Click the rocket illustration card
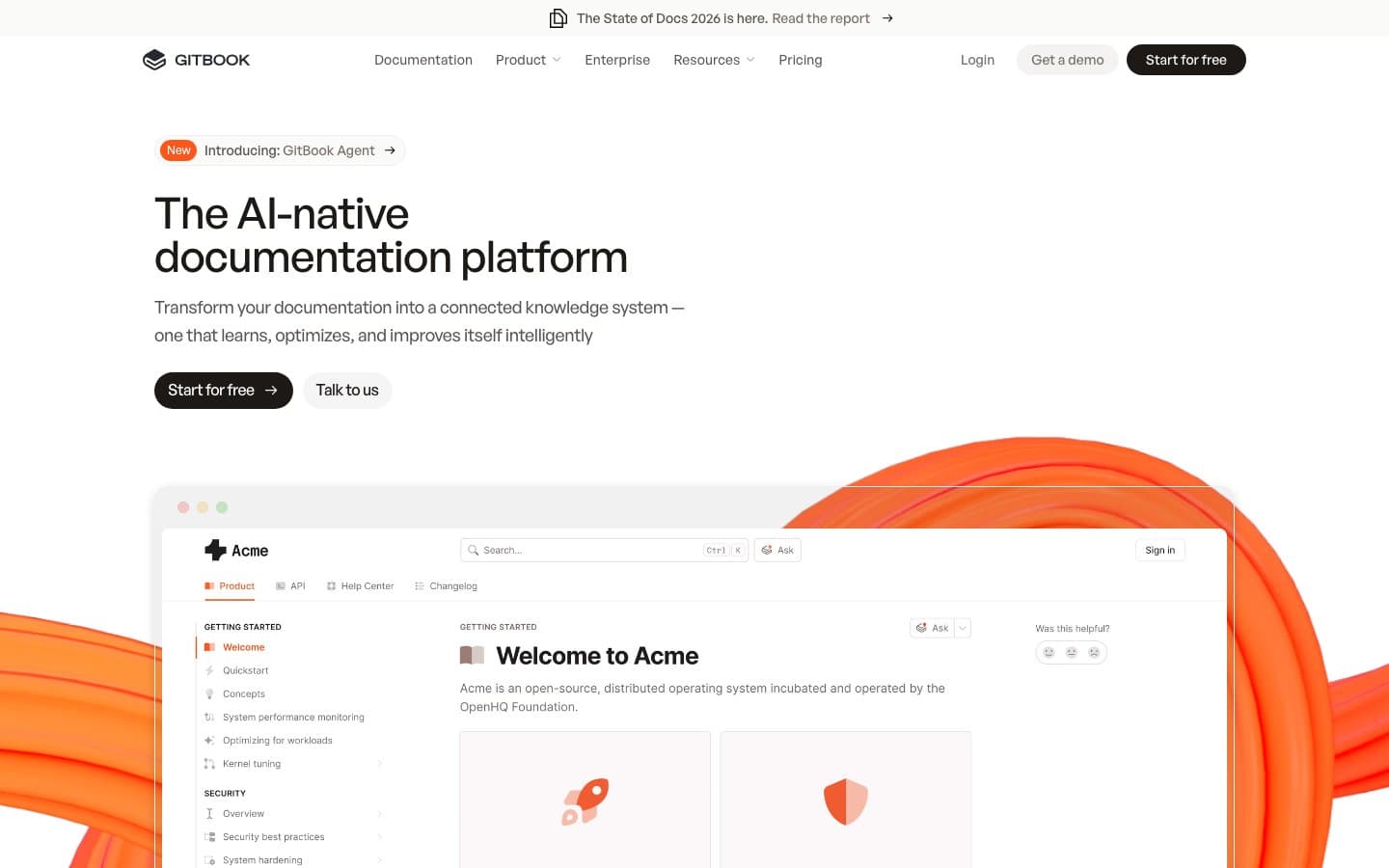 coord(585,800)
